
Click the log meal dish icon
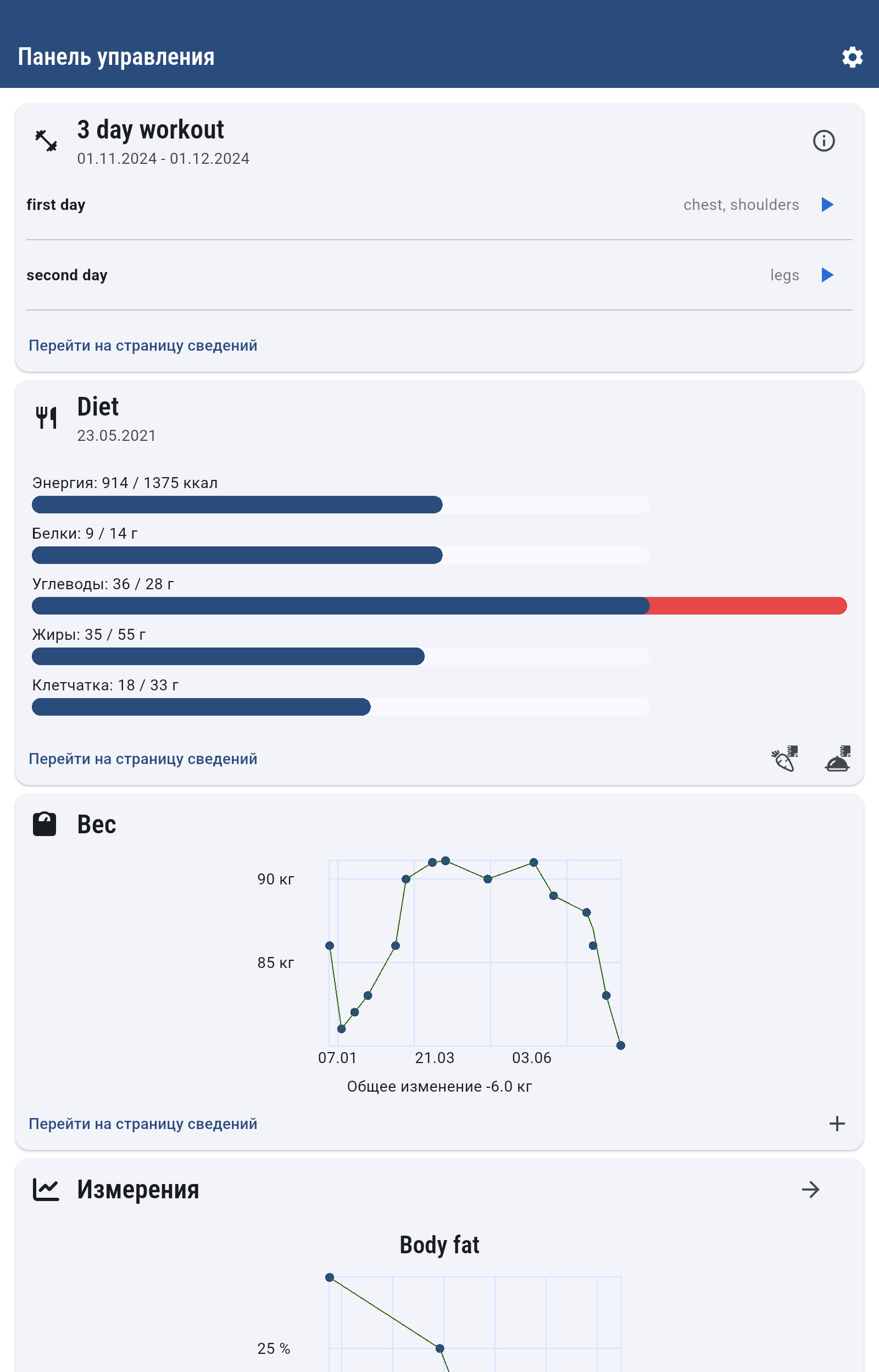[837, 759]
